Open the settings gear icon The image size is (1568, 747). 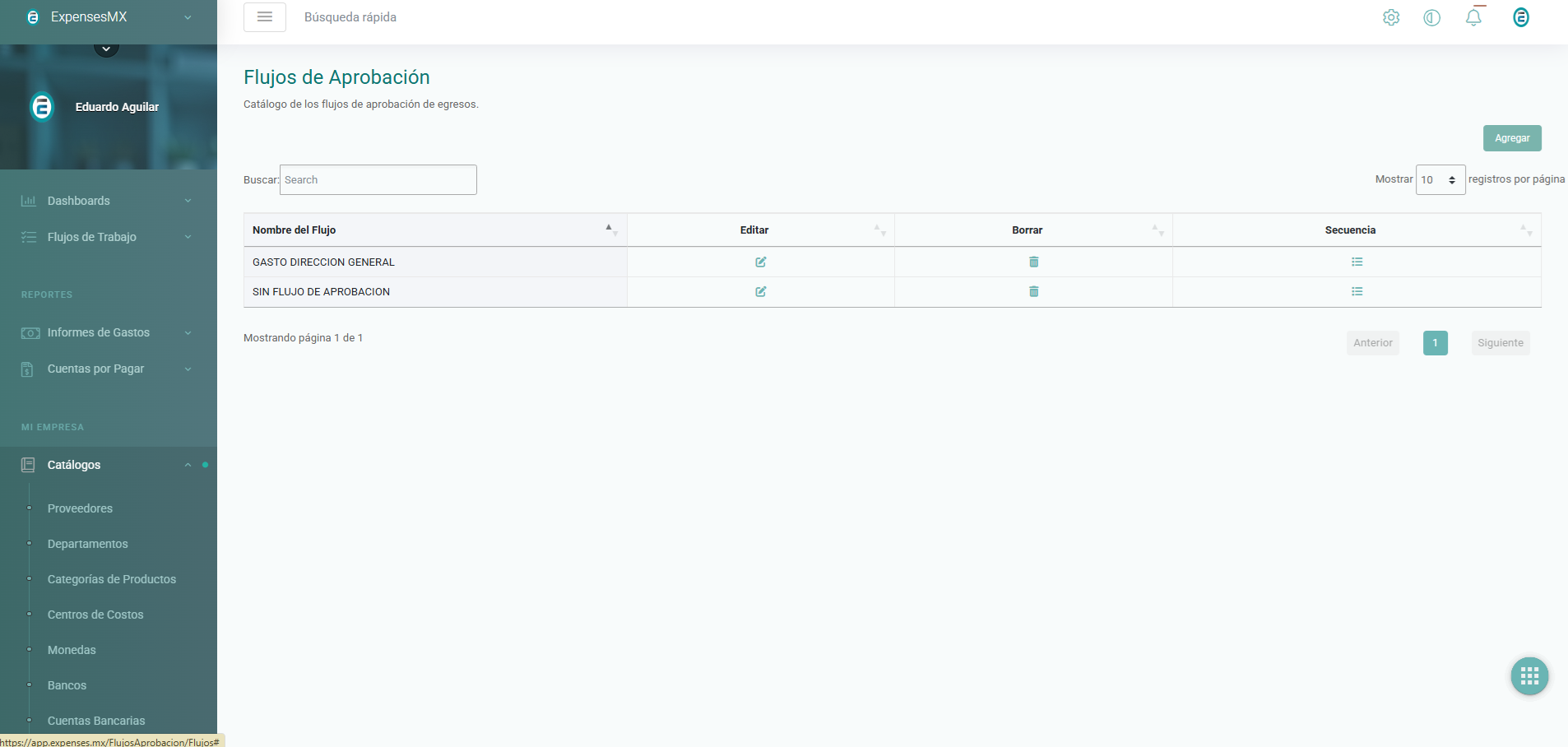pyautogui.click(x=1390, y=17)
